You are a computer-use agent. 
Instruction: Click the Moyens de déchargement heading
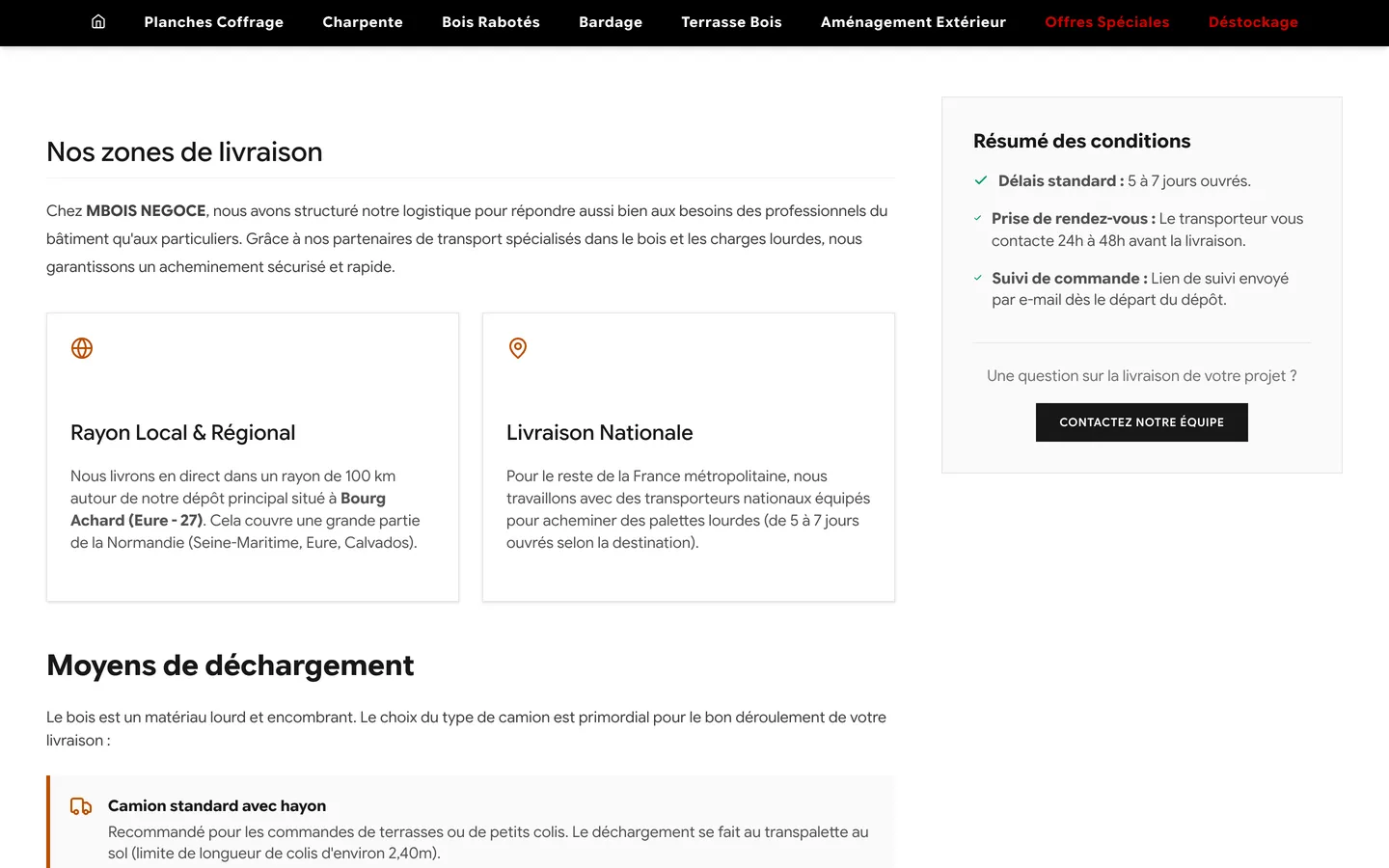231,665
